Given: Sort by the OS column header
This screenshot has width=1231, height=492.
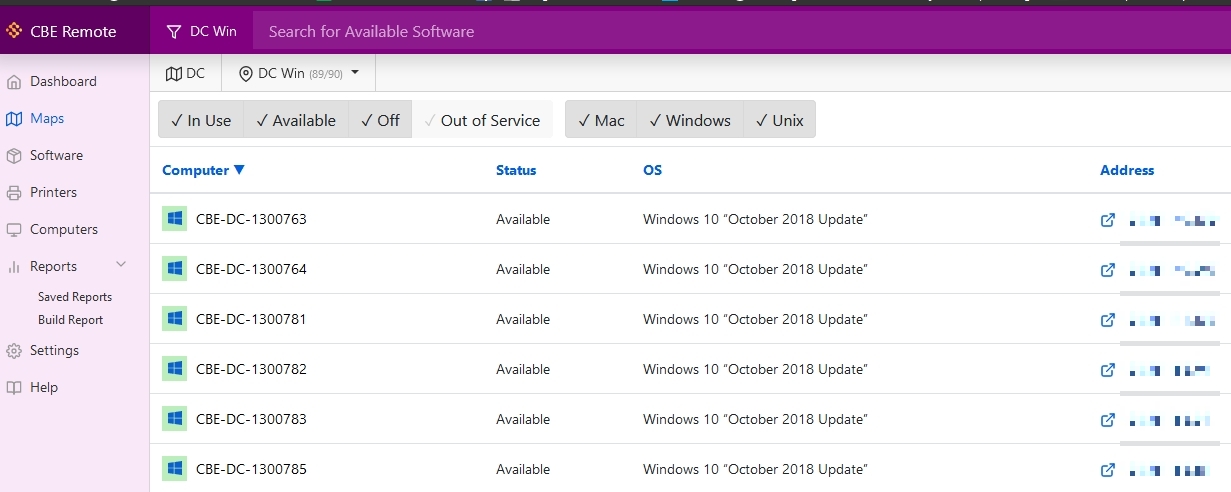Looking at the screenshot, I should pos(652,170).
